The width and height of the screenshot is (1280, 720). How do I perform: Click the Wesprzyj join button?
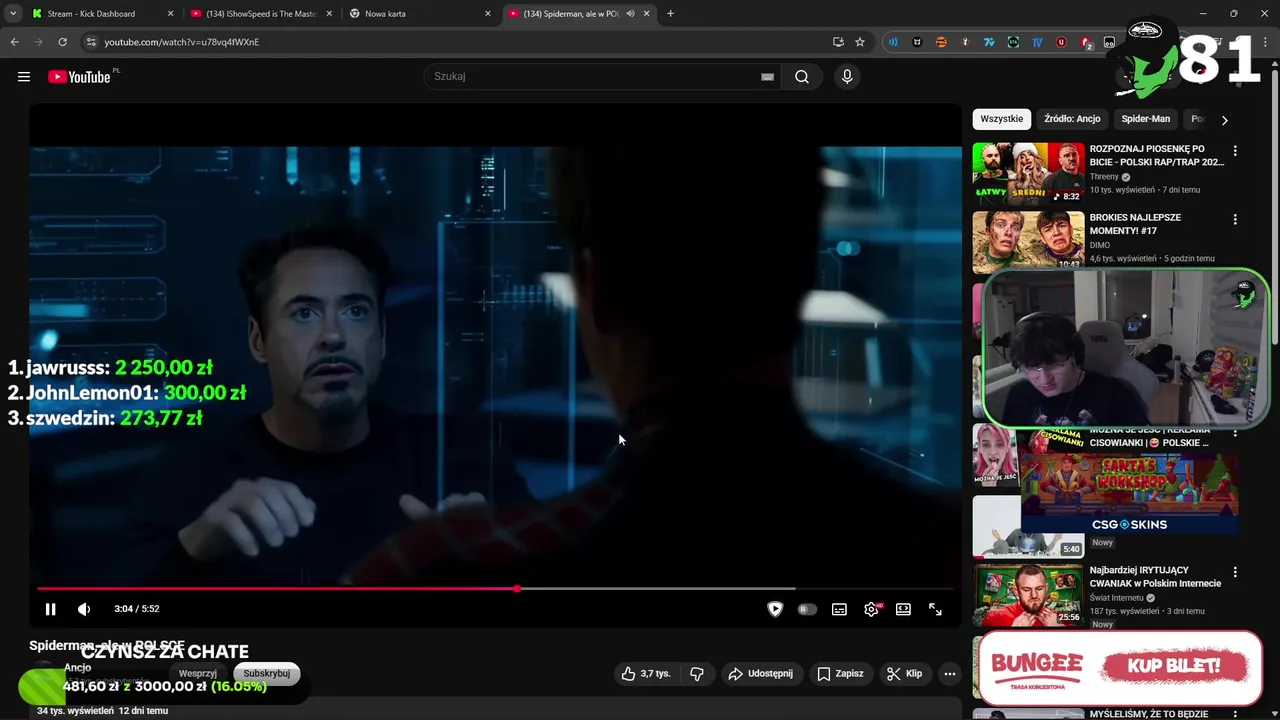(x=198, y=673)
